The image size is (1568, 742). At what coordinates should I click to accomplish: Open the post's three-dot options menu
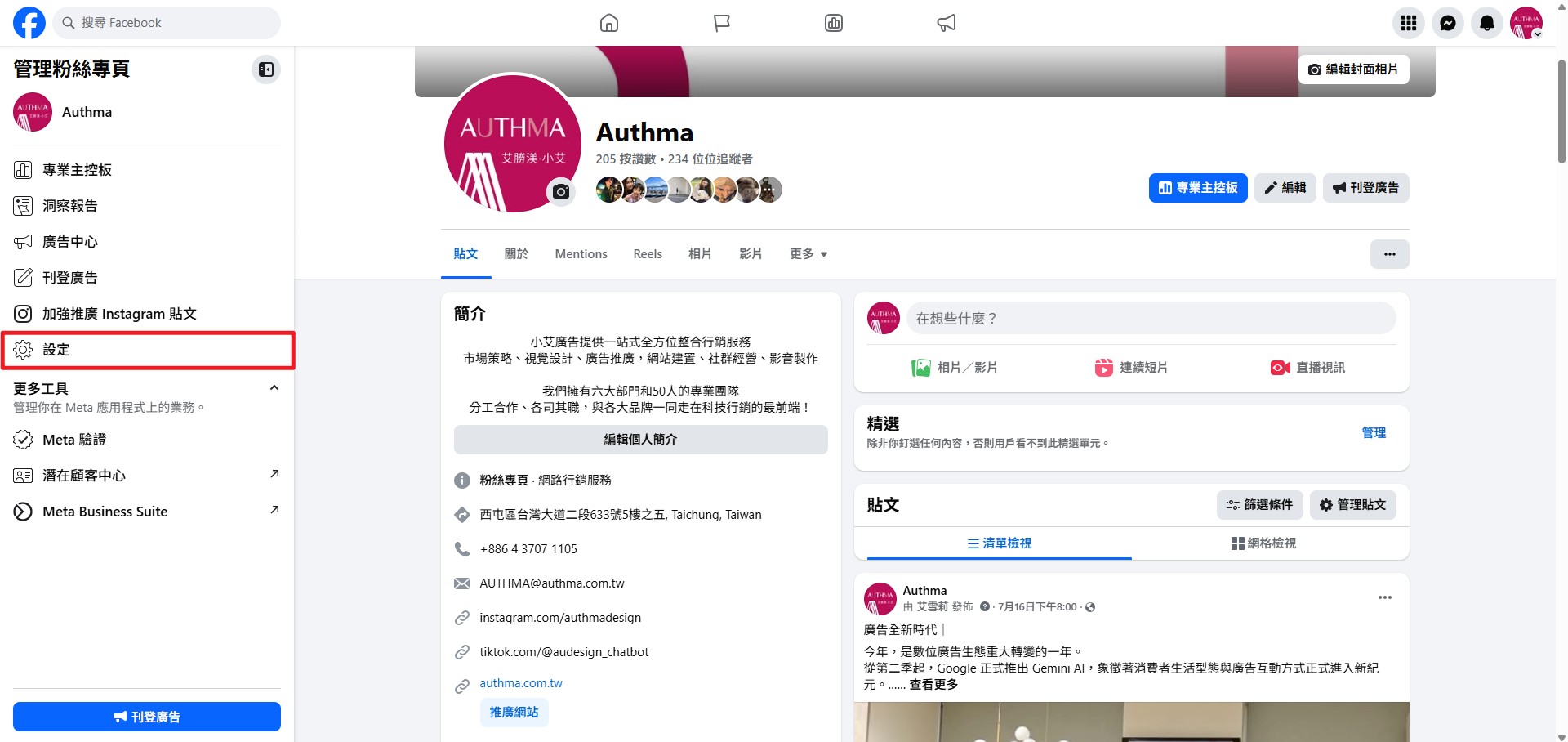[x=1385, y=597]
